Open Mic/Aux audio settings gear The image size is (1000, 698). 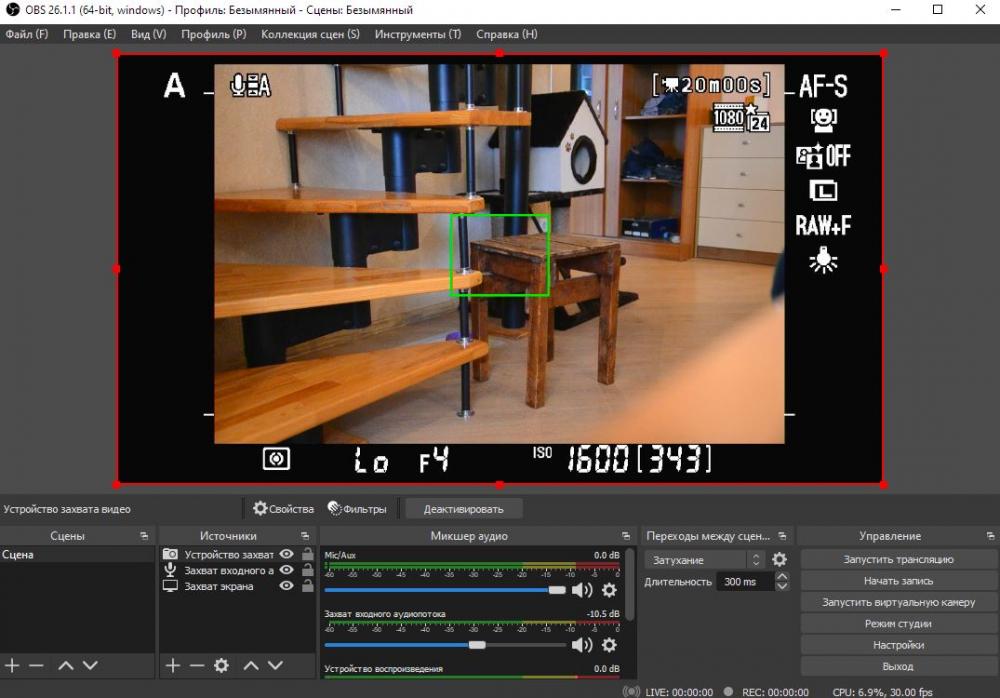(609, 590)
